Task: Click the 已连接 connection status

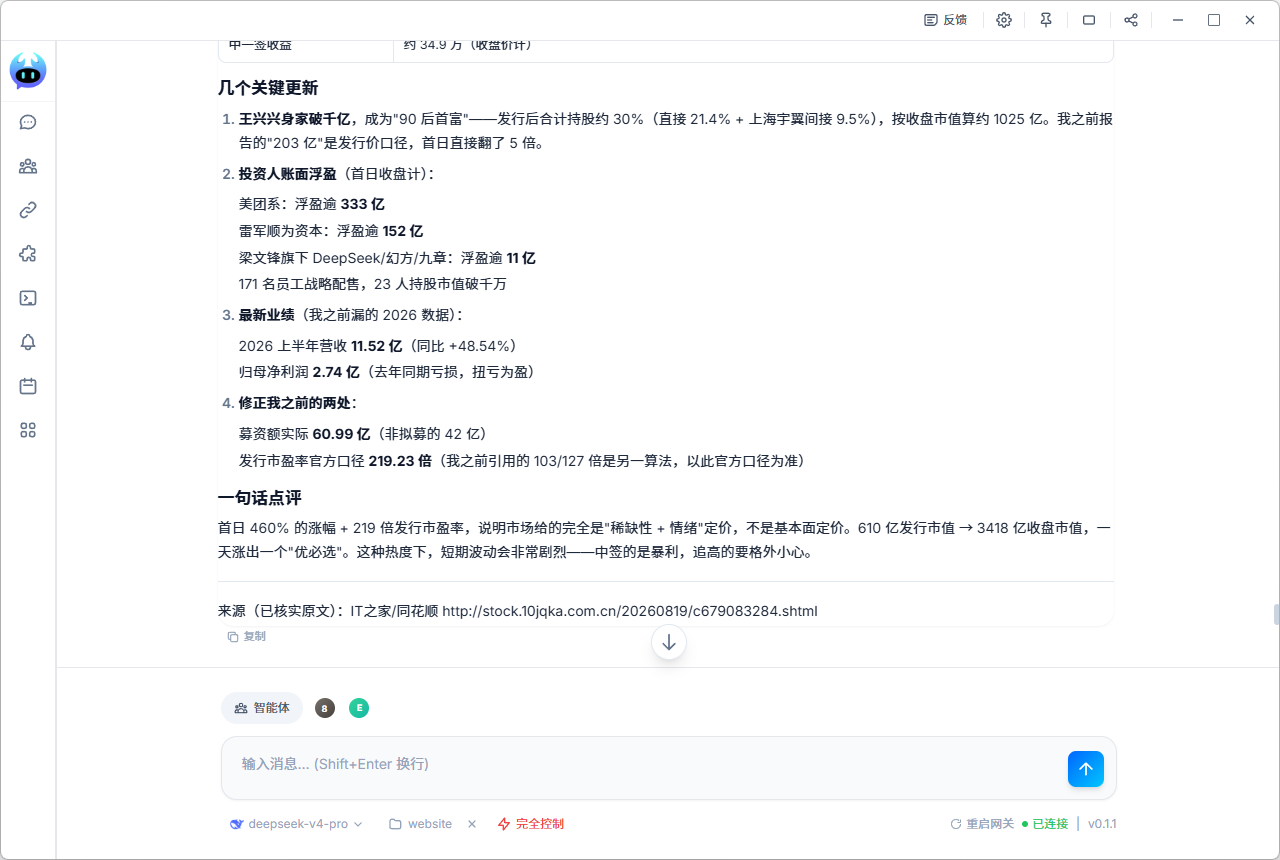Action: pyautogui.click(x=1045, y=824)
